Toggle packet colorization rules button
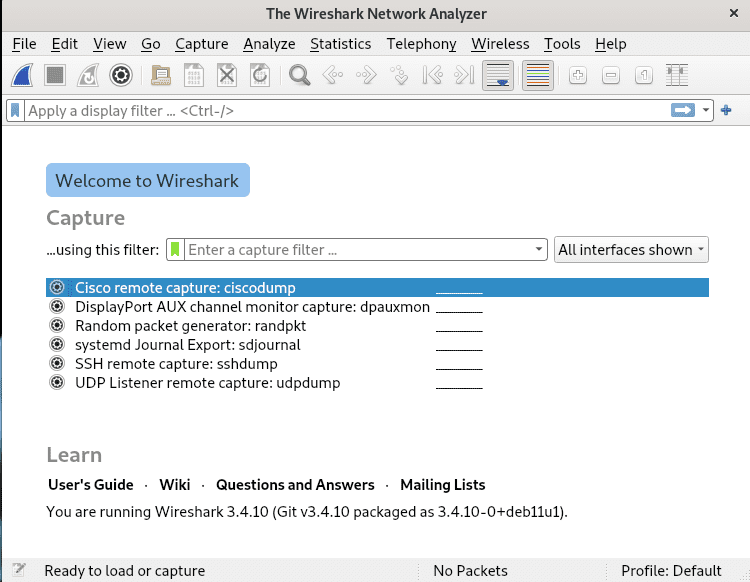The width and height of the screenshot is (750, 582). [538, 76]
